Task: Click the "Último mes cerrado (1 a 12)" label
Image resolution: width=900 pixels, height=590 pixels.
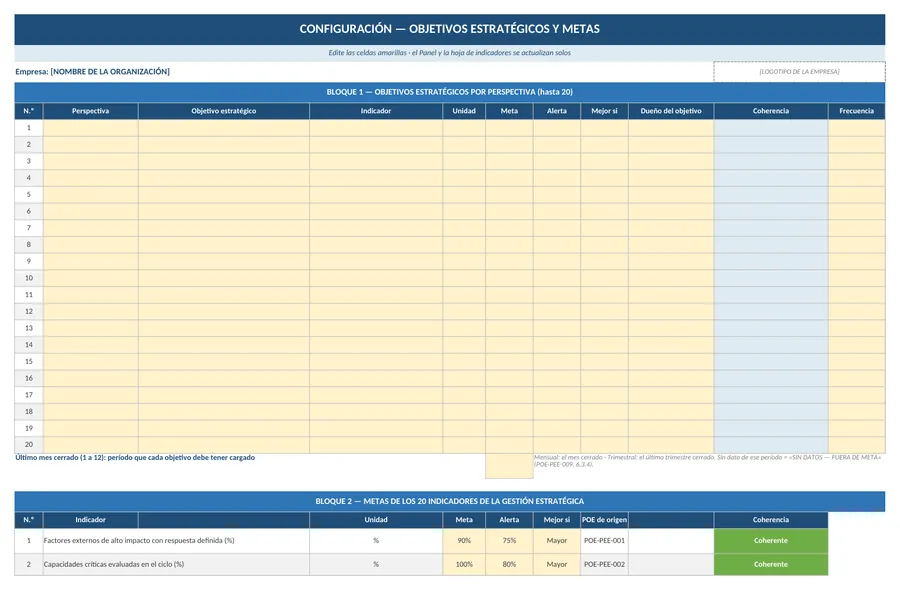Action: 135,457
